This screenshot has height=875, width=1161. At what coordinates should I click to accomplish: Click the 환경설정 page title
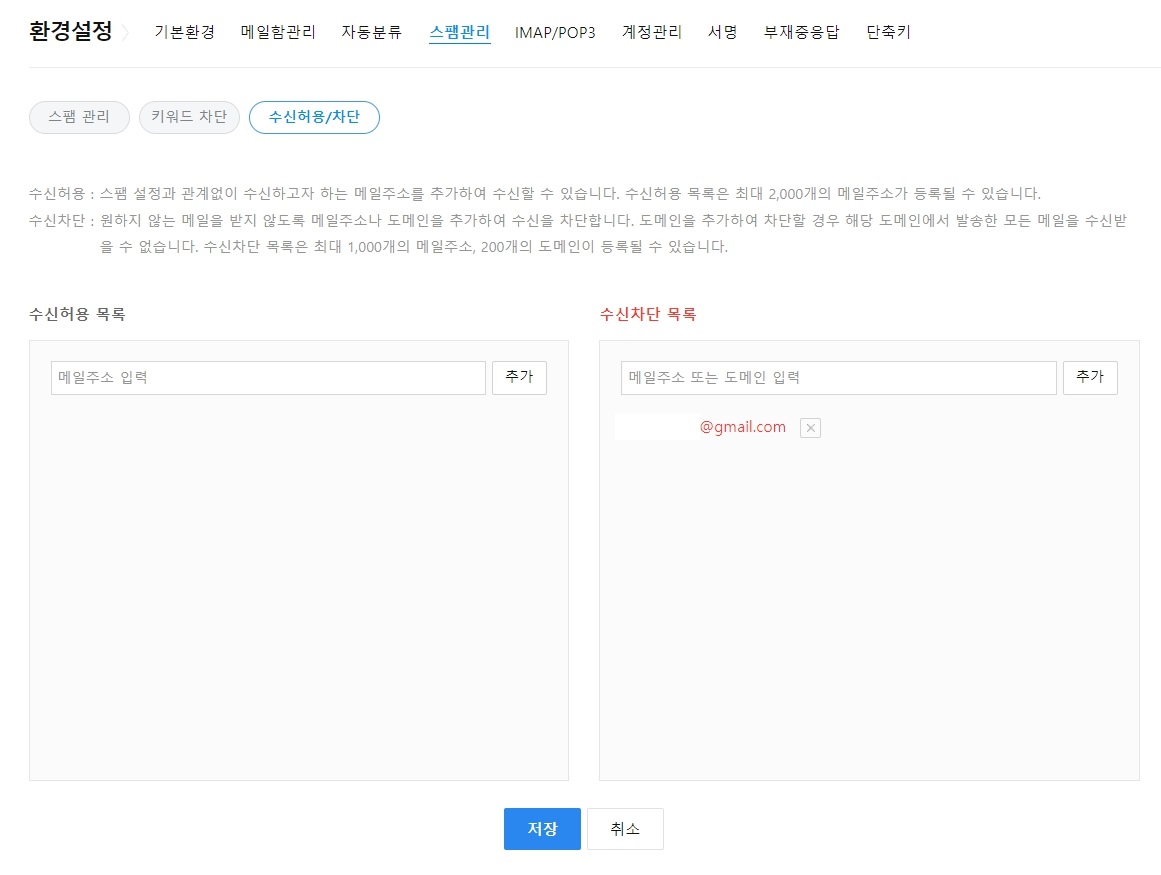(70, 31)
